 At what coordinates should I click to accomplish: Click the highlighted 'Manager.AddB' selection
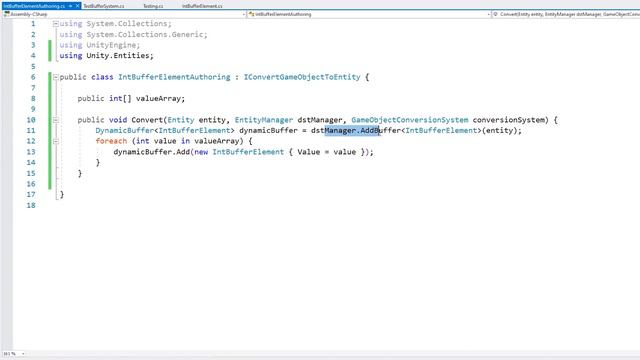coord(352,131)
